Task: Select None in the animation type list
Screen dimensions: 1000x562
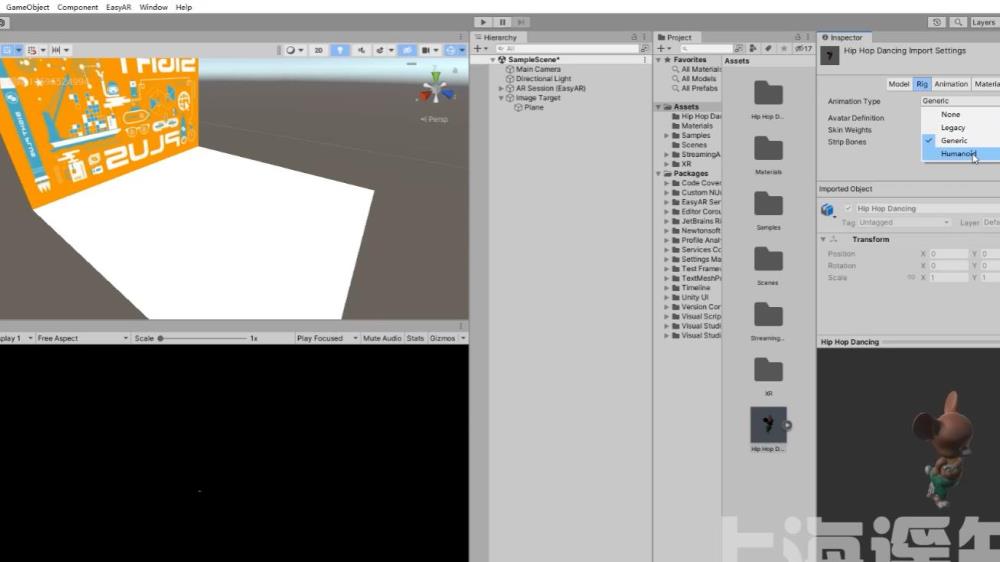Action: coord(960,115)
